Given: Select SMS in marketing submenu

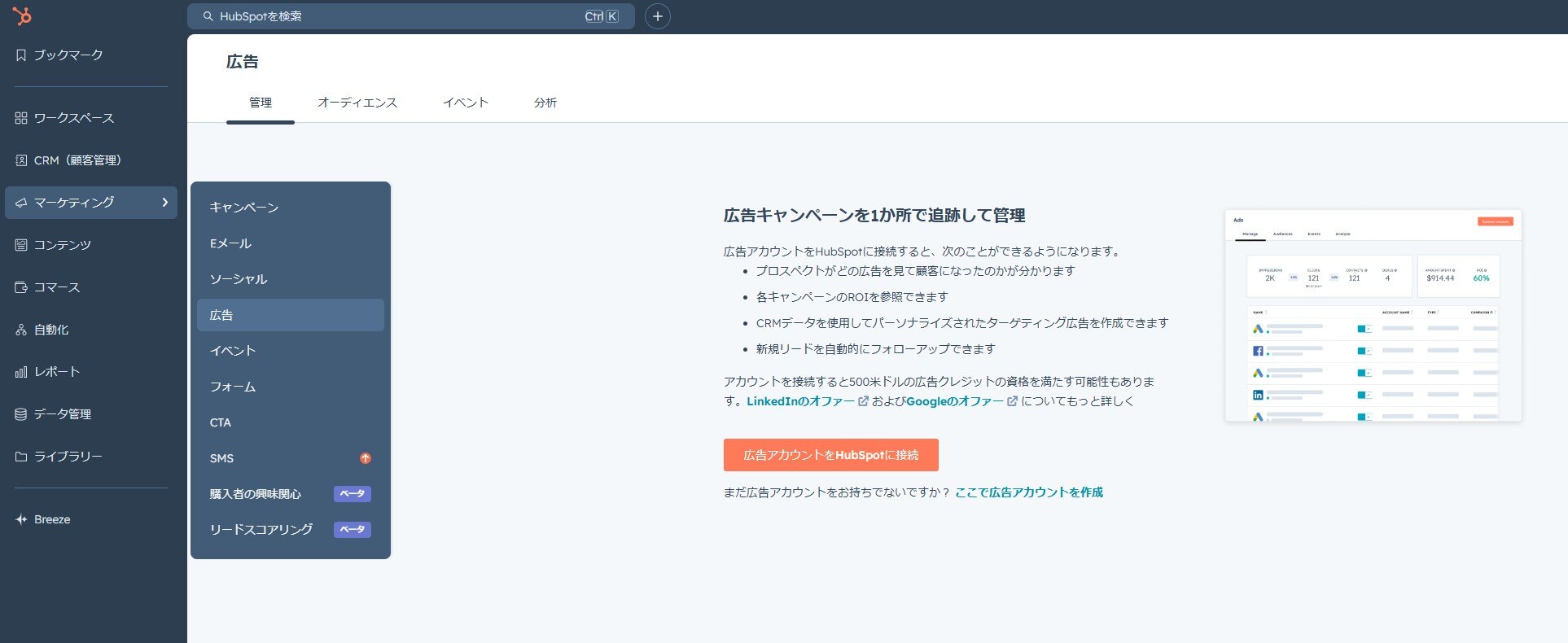Looking at the screenshot, I should pyautogui.click(x=291, y=458).
